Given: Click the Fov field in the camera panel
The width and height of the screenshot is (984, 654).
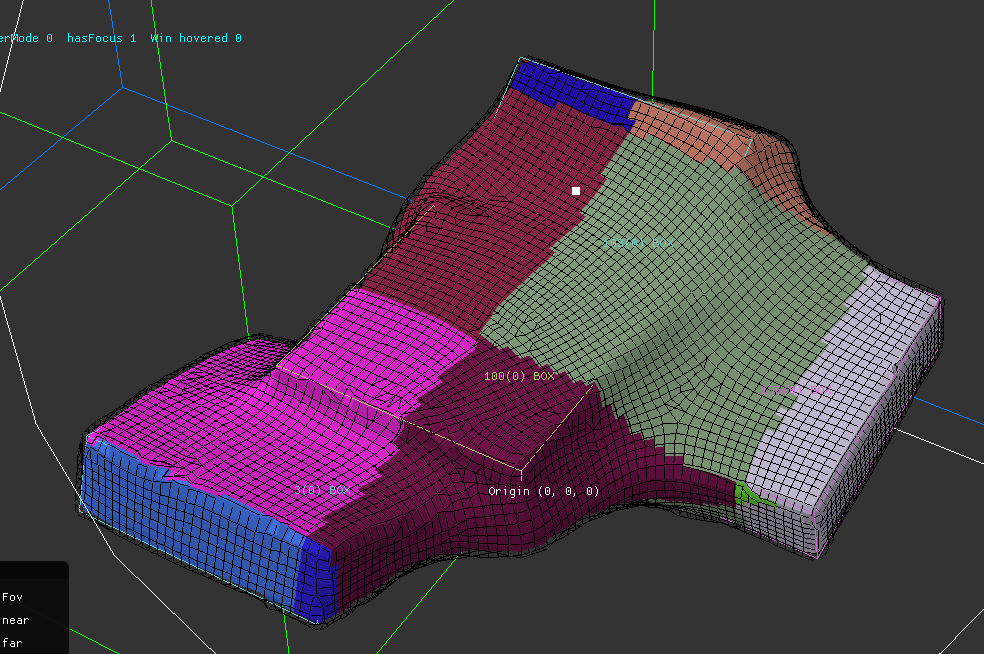Looking at the screenshot, I should click(x=12, y=597).
